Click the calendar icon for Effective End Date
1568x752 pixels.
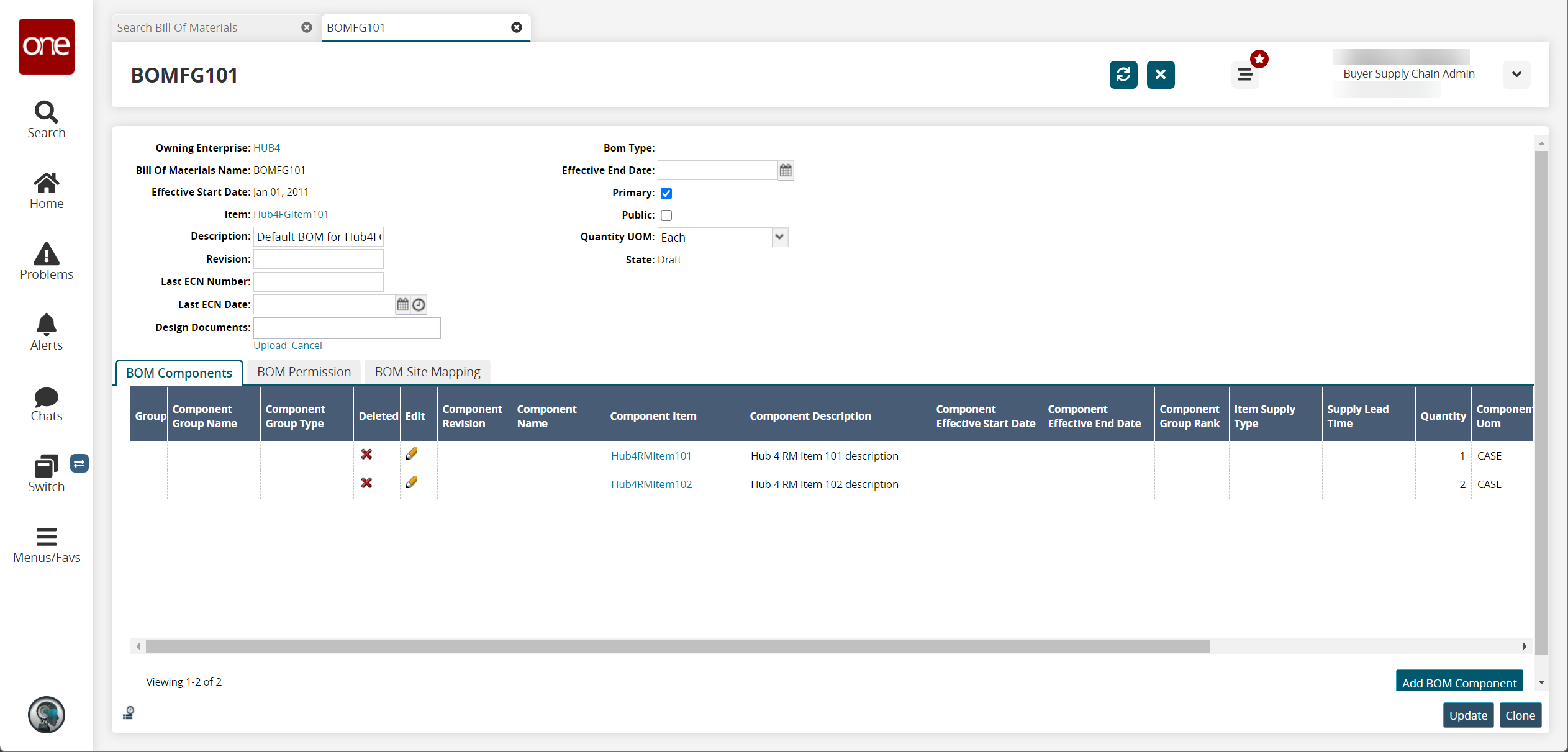(x=786, y=170)
